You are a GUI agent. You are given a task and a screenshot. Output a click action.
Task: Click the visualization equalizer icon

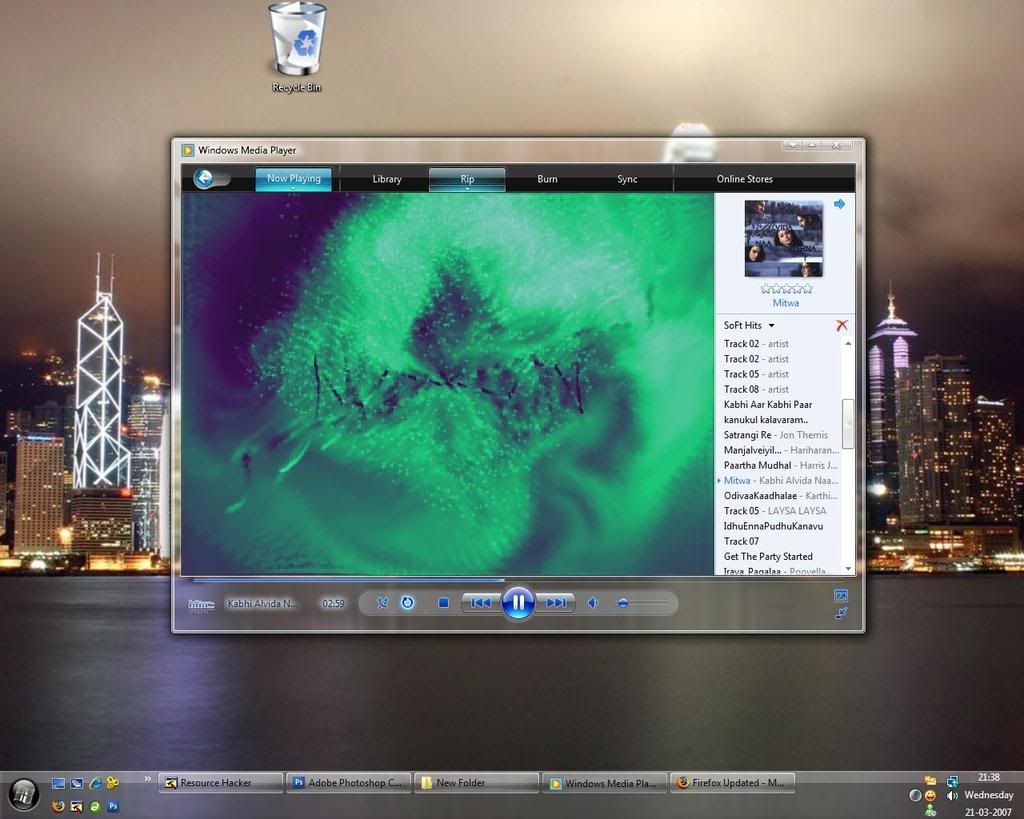coord(201,605)
